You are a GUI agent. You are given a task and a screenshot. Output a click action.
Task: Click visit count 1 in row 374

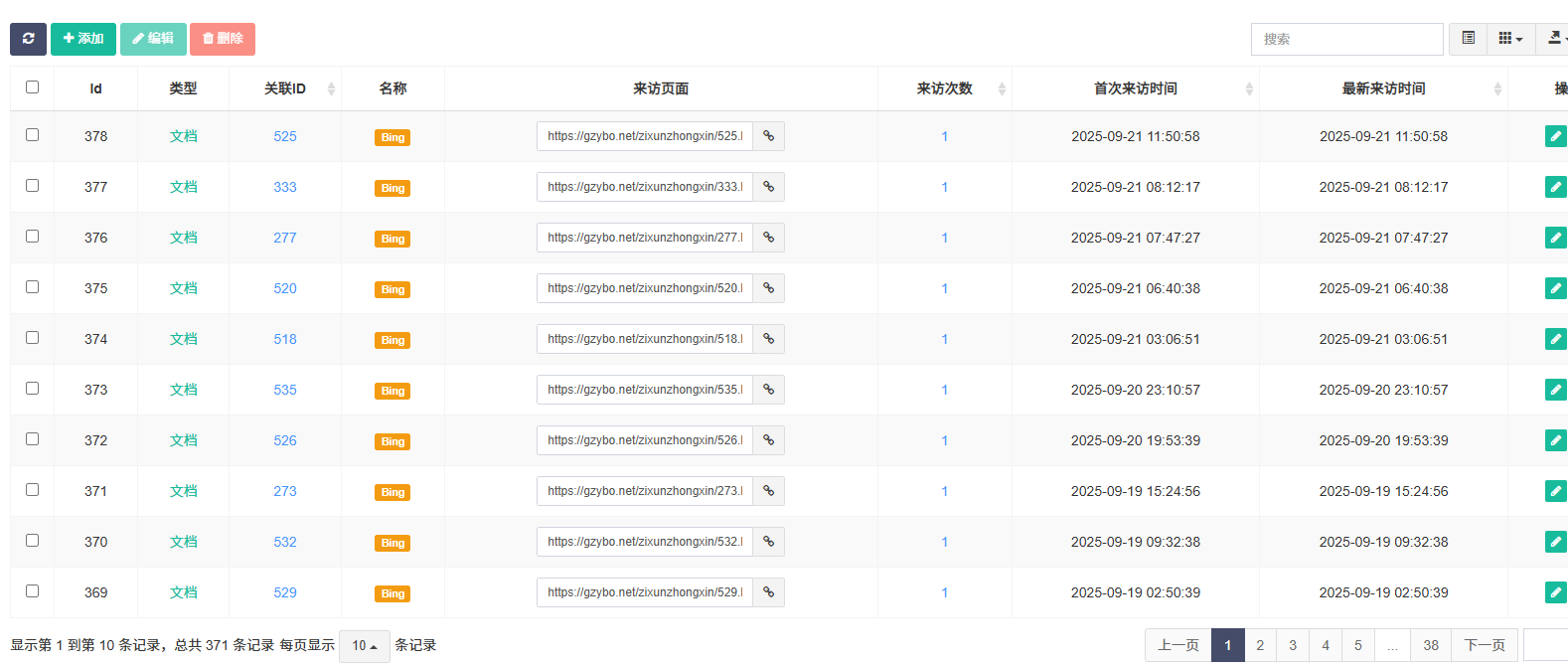click(x=945, y=339)
